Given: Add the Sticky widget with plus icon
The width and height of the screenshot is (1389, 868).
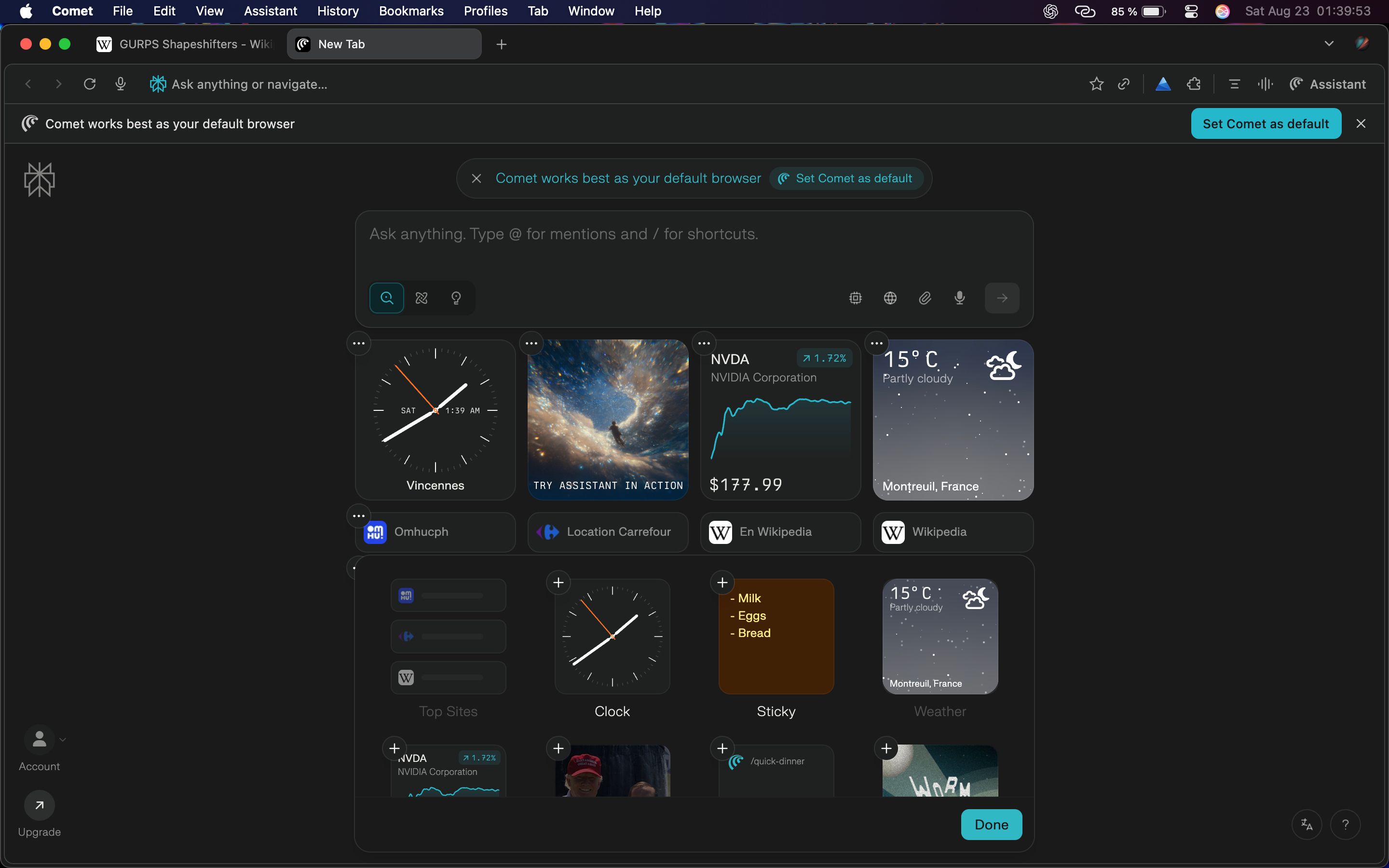Looking at the screenshot, I should tap(722, 583).
